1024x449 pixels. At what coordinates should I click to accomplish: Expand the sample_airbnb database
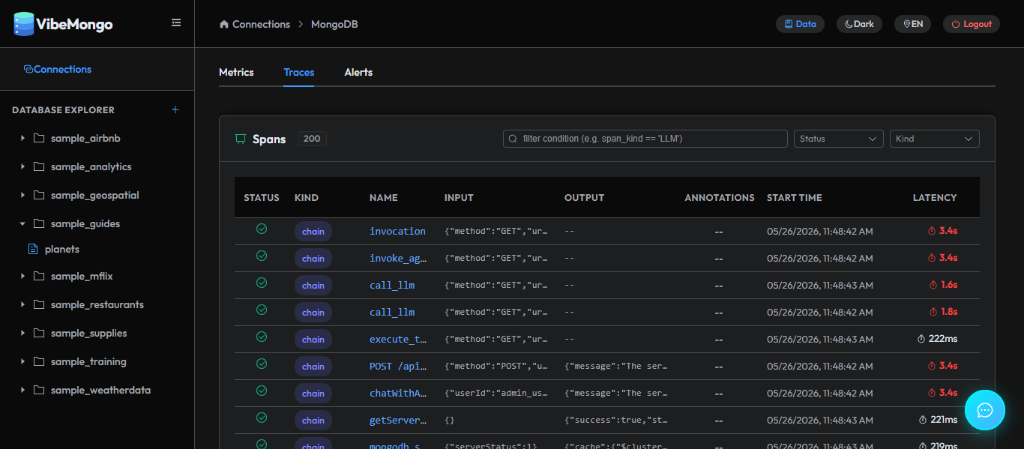[x=23, y=138]
